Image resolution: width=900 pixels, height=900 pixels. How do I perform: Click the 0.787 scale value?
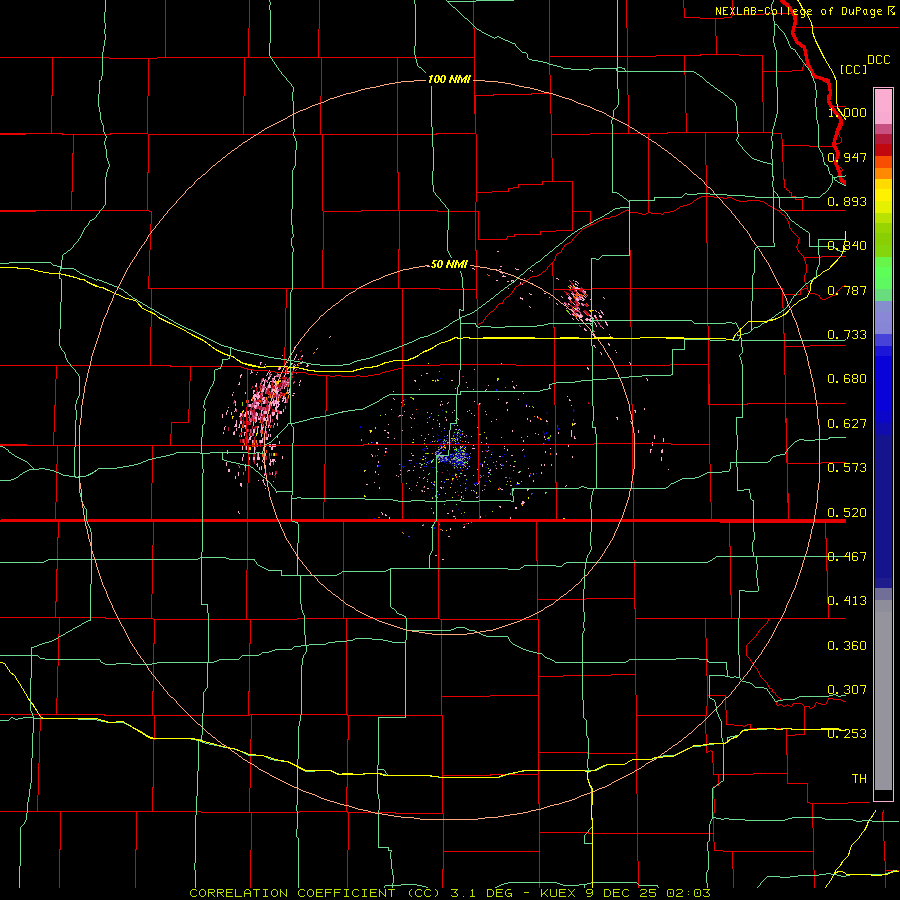(x=847, y=290)
